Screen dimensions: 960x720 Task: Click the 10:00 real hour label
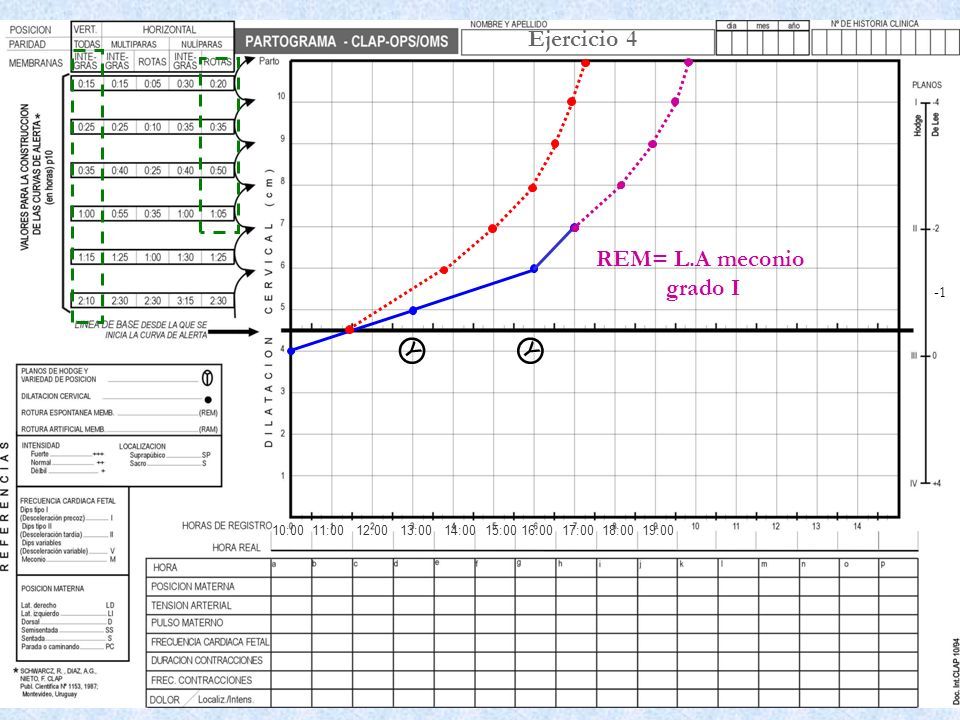click(x=288, y=530)
